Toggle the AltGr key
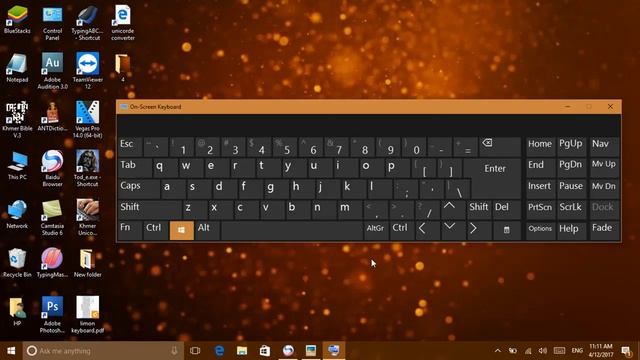This screenshot has height=360, width=640. (376, 230)
